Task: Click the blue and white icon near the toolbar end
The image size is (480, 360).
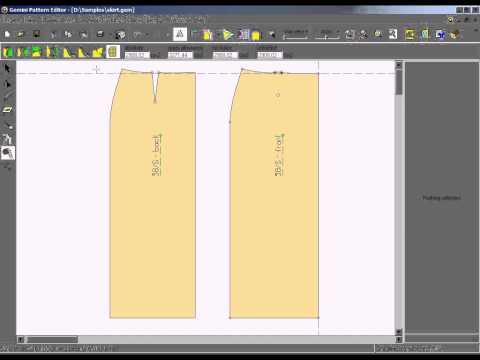Action: pyautogui.click(x=440, y=35)
